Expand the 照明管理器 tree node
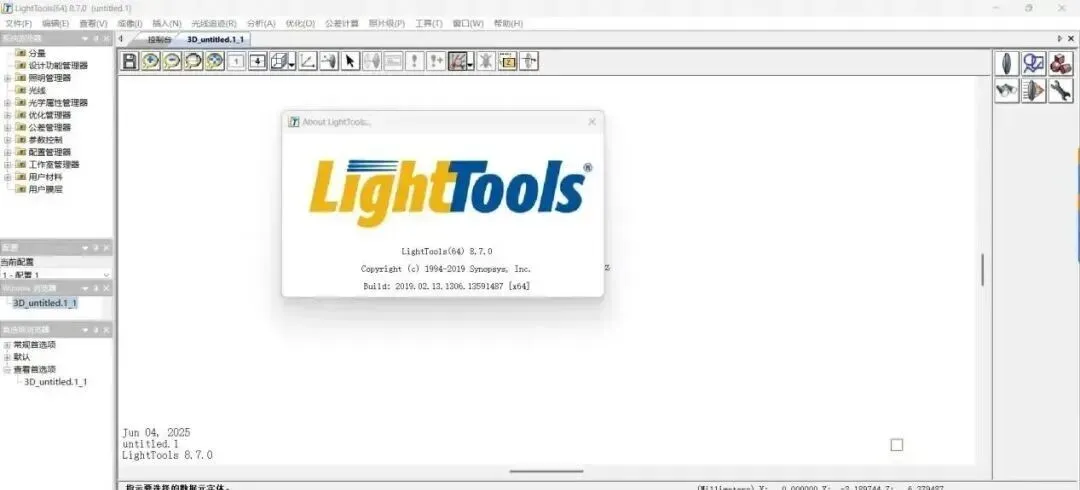This screenshot has height=490, width=1080. [8, 78]
